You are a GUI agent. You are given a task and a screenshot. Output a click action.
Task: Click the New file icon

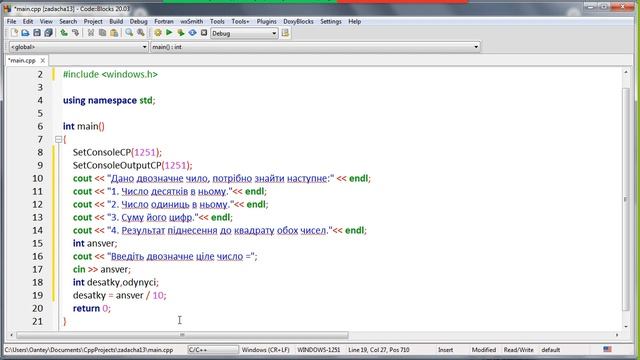point(14,33)
